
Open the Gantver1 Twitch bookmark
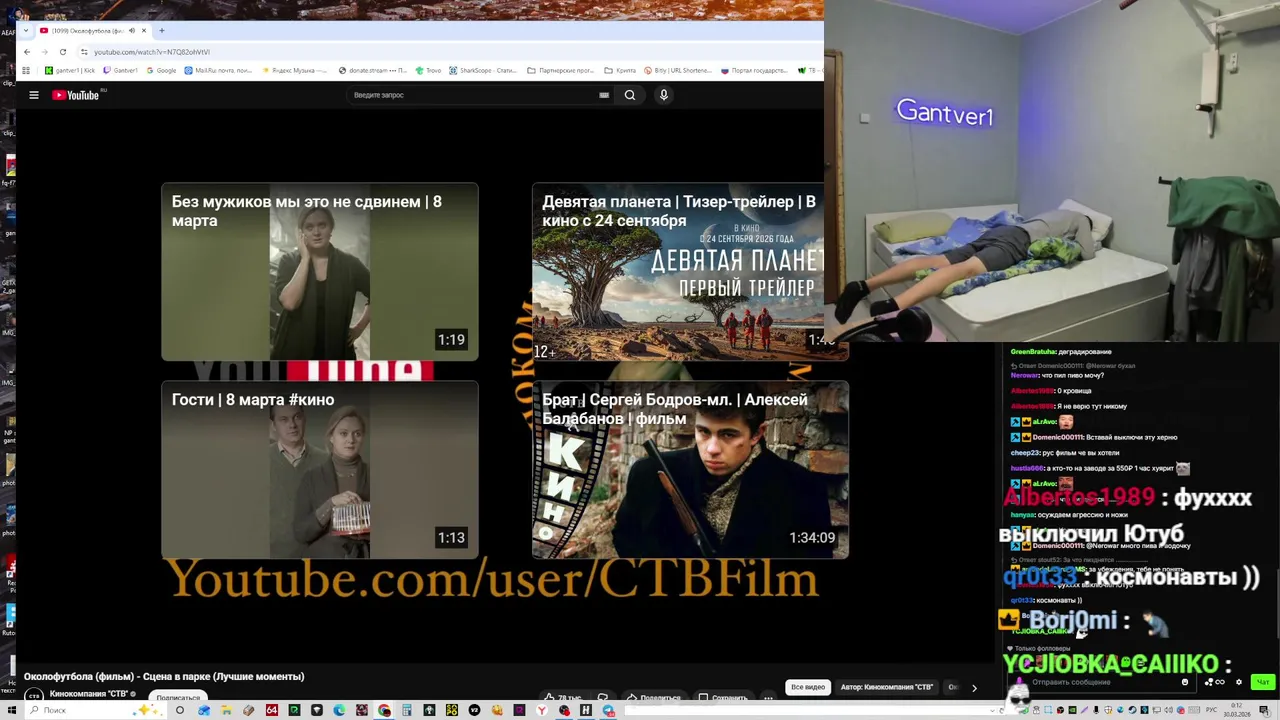[120, 70]
